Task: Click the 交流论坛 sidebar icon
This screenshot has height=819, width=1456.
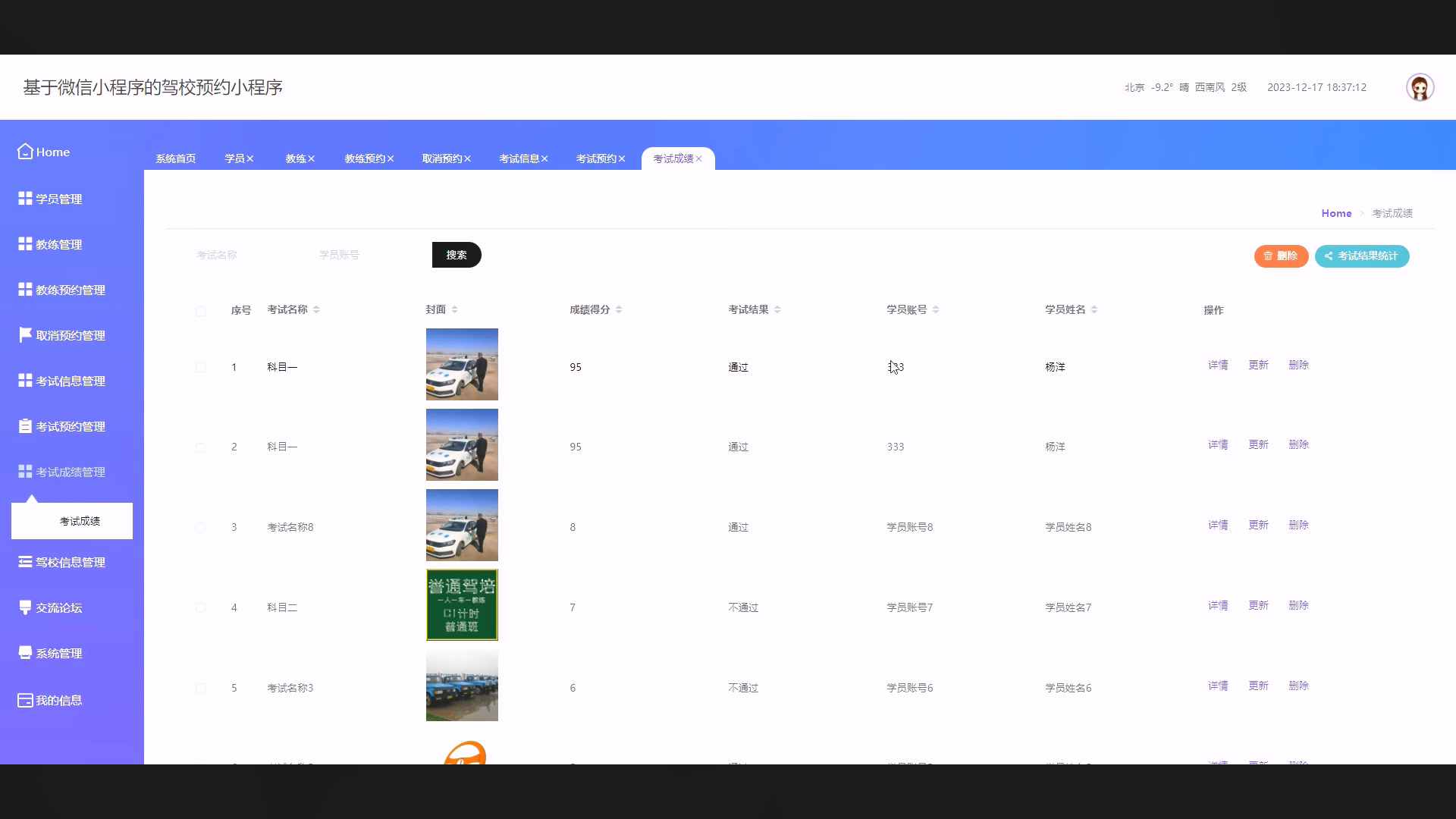Action: [25, 607]
